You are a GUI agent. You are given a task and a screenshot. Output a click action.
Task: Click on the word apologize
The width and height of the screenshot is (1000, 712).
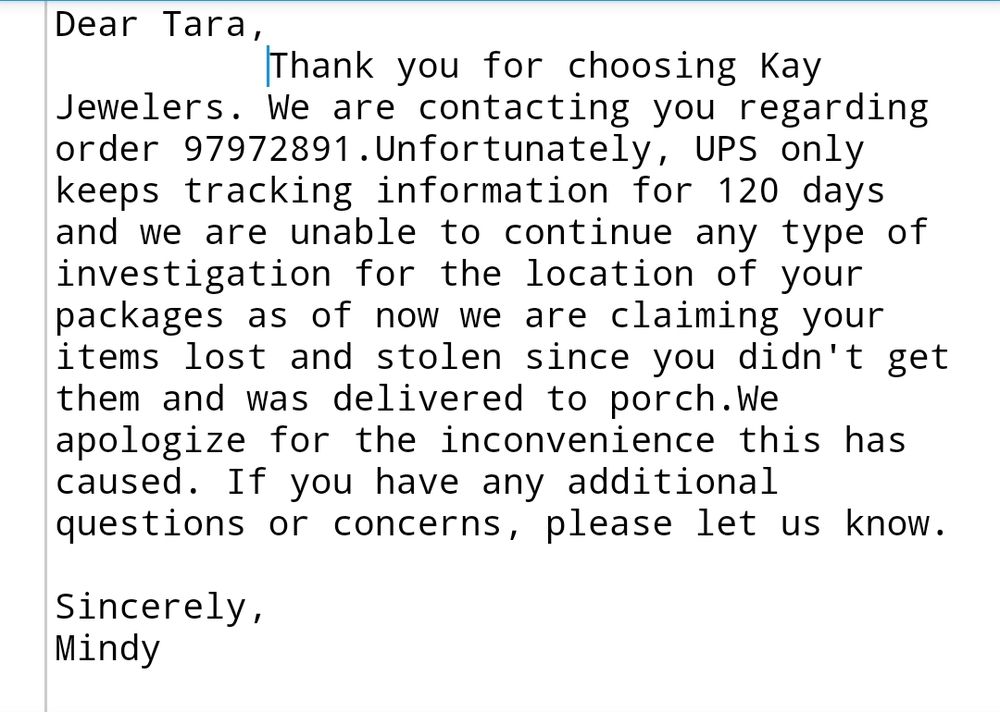pyautogui.click(x=150, y=441)
